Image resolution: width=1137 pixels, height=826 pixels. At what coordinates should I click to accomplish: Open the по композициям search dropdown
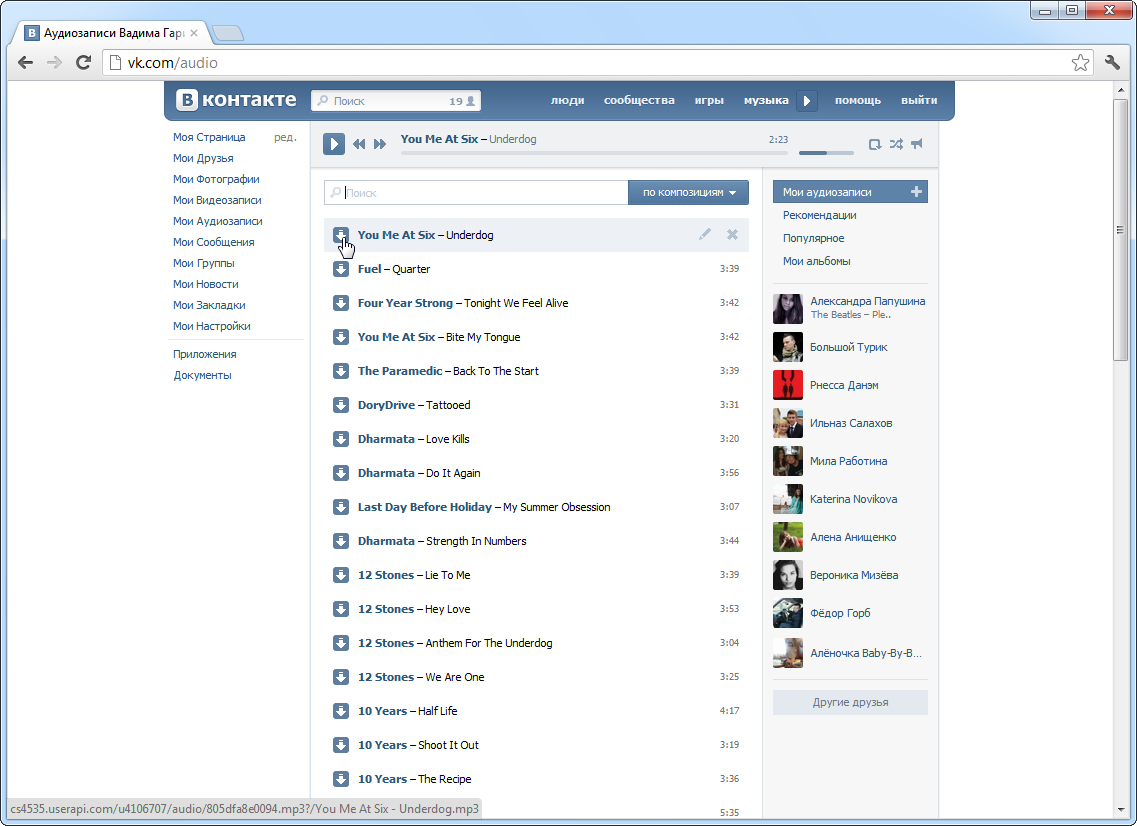[x=688, y=192]
